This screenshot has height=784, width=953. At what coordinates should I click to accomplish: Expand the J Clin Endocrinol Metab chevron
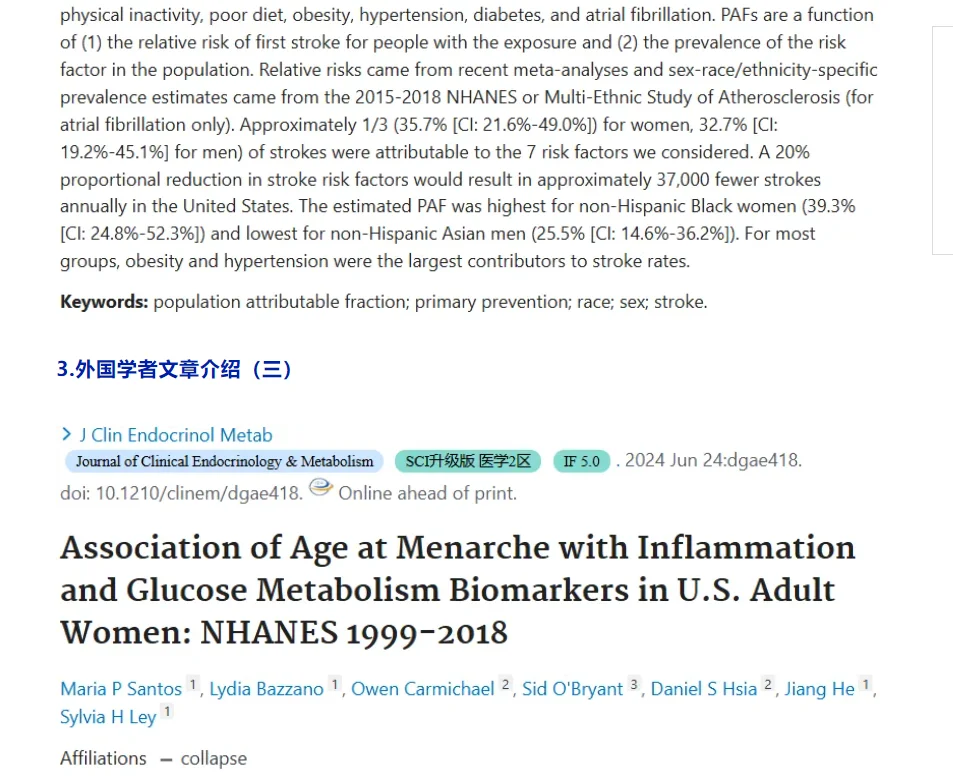click(67, 434)
